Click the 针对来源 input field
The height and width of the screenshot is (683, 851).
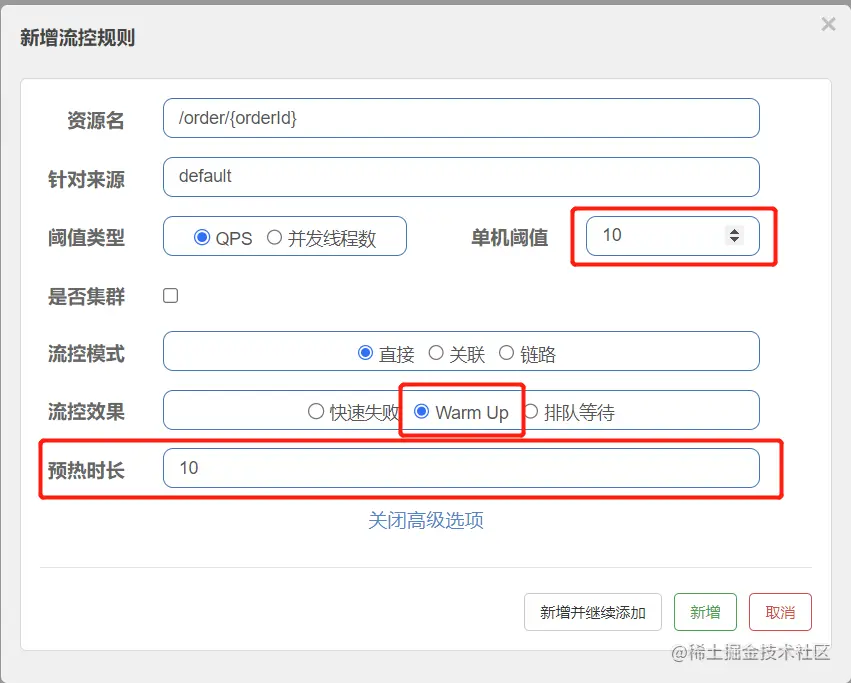(461, 177)
